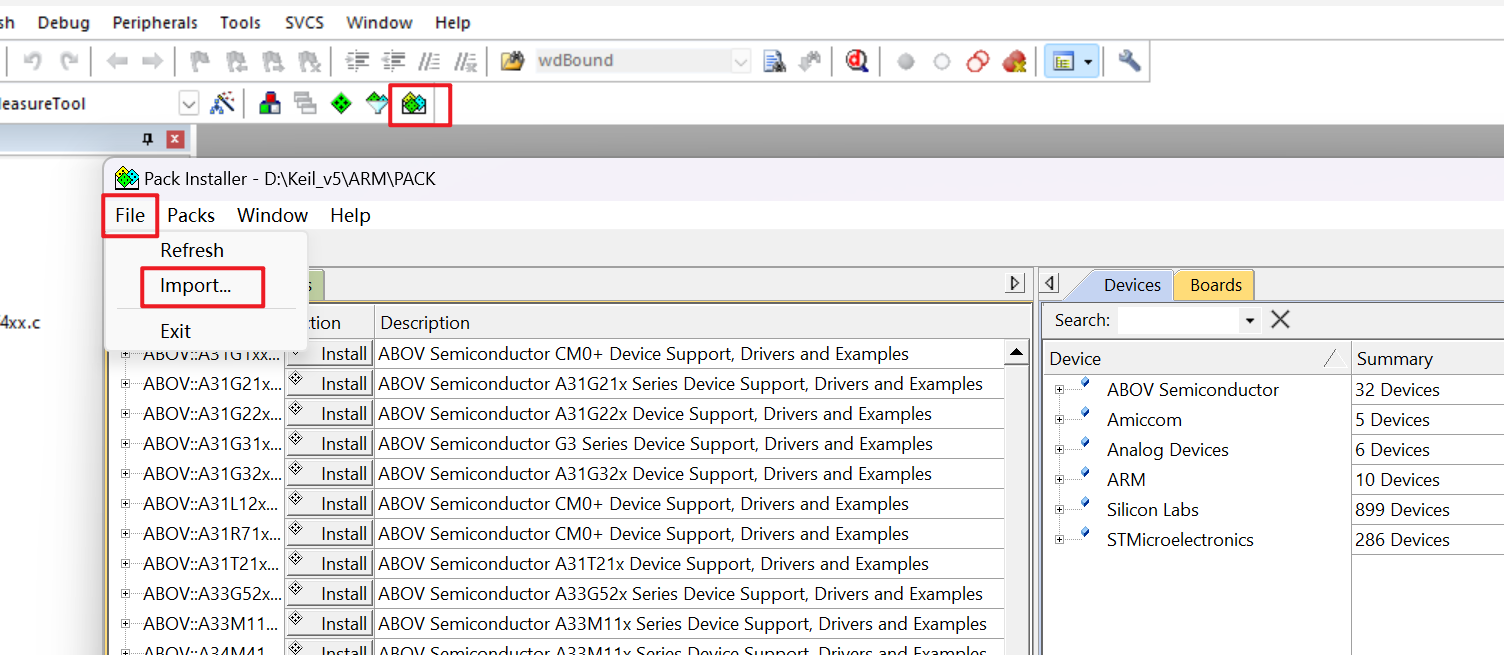This screenshot has width=1504, height=655.
Task: Clear the device search with X
Action: [x=1280, y=320]
